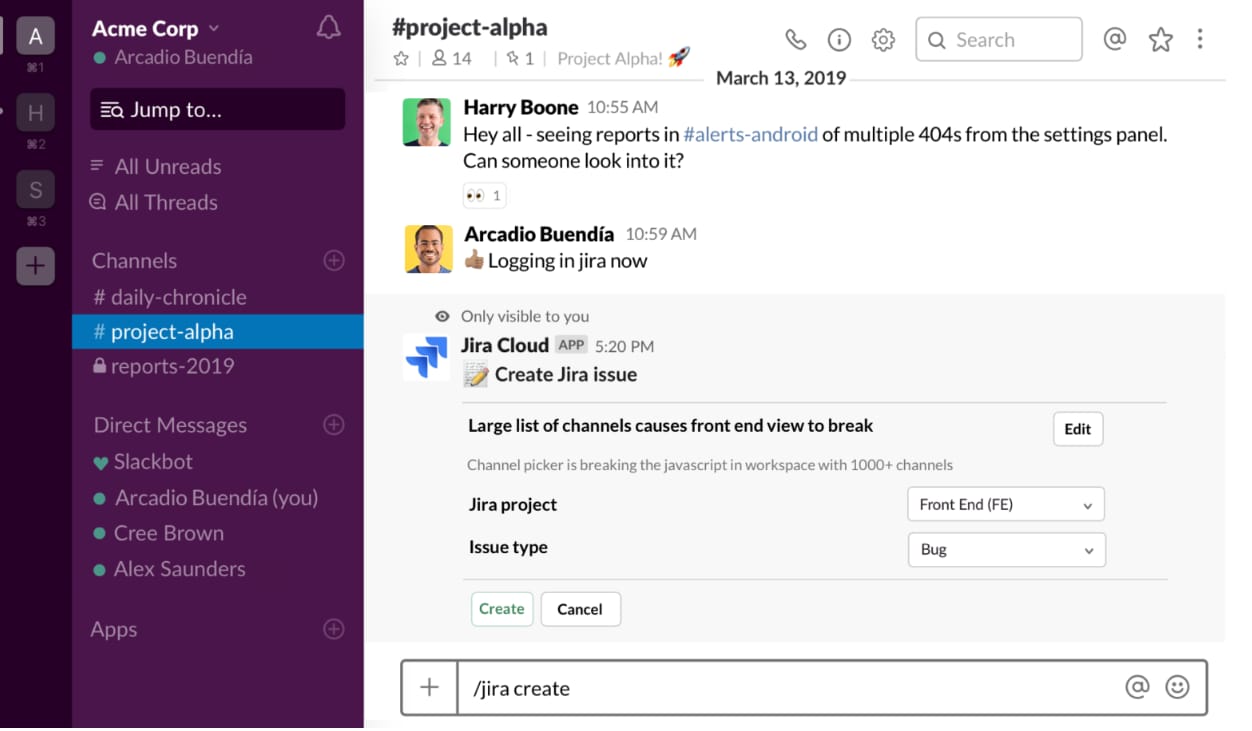Click the Direct Messages section header
1252x731 pixels.
(x=170, y=425)
